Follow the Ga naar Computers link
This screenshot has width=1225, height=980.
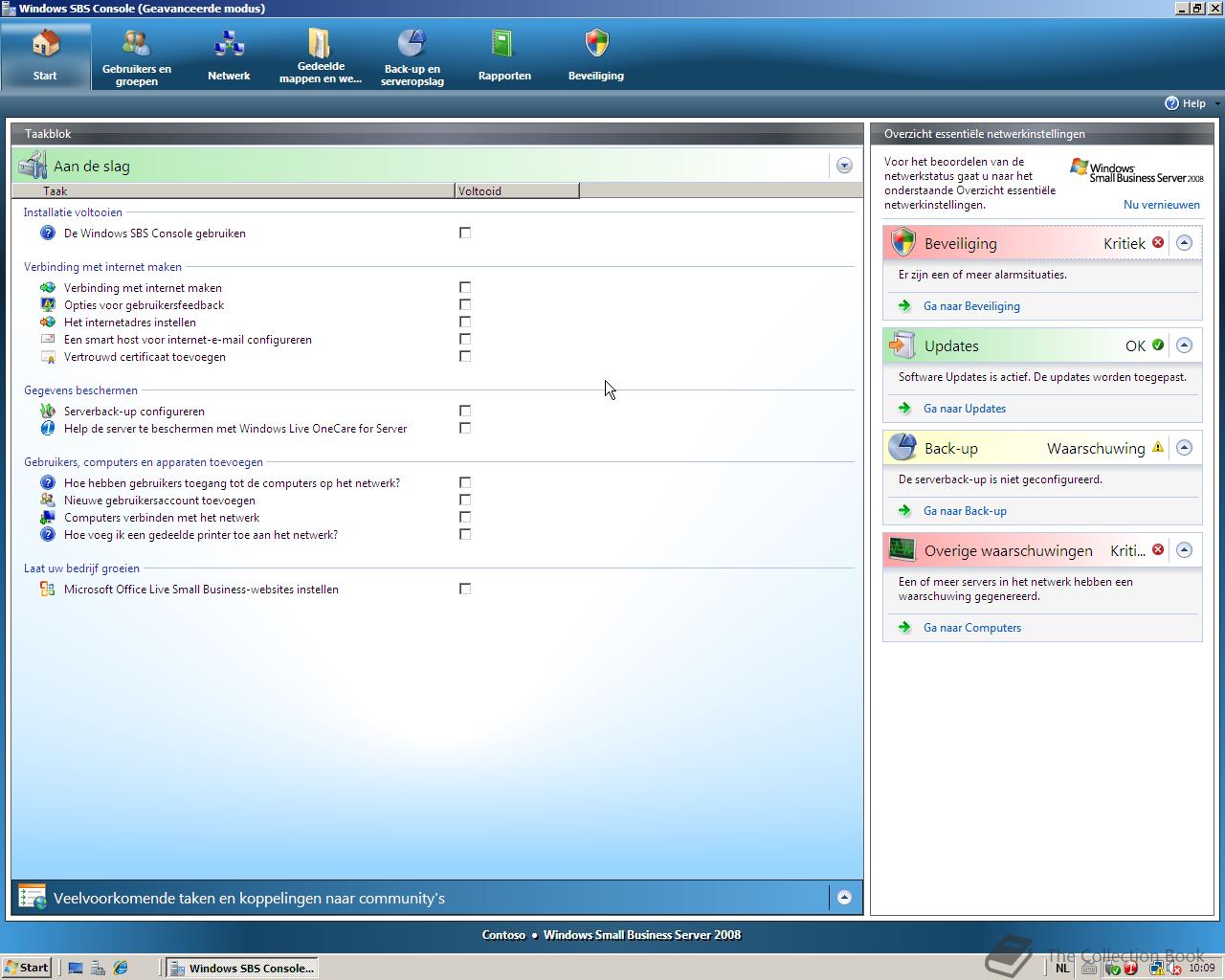[x=972, y=628]
